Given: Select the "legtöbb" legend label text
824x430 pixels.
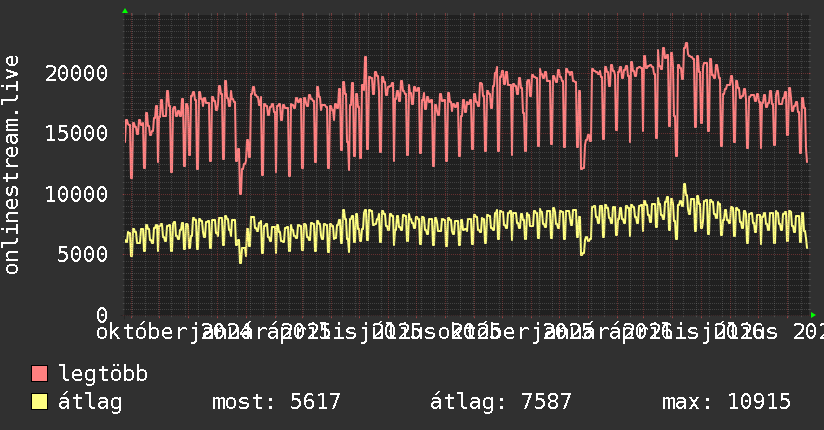Looking at the screenshot, I should [x=103, y=373].
